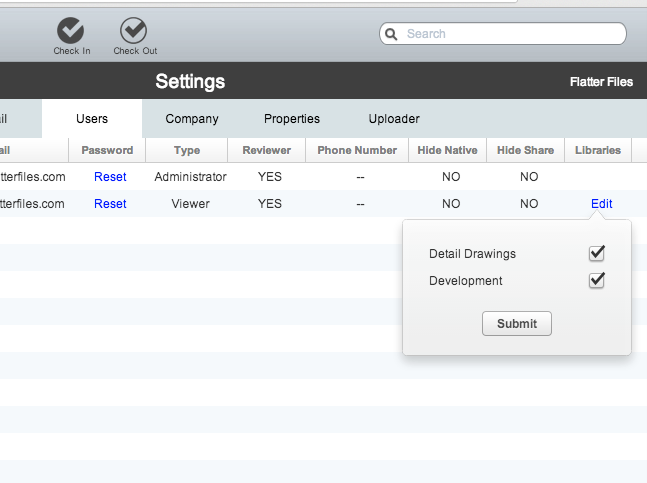
Task: Open the Users tab
Action: click(92, 119)
